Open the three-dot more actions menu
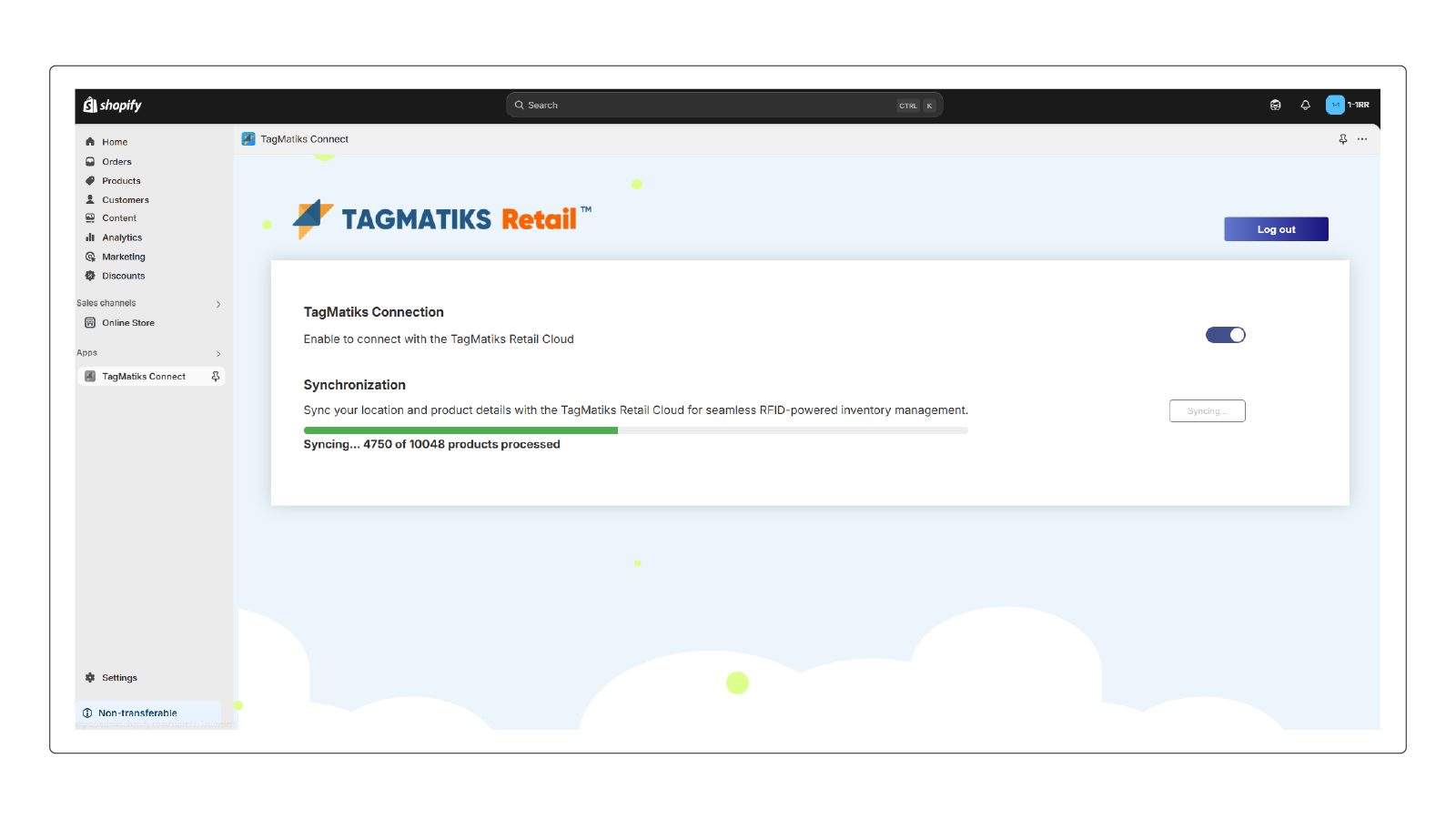 point(1362,139)
